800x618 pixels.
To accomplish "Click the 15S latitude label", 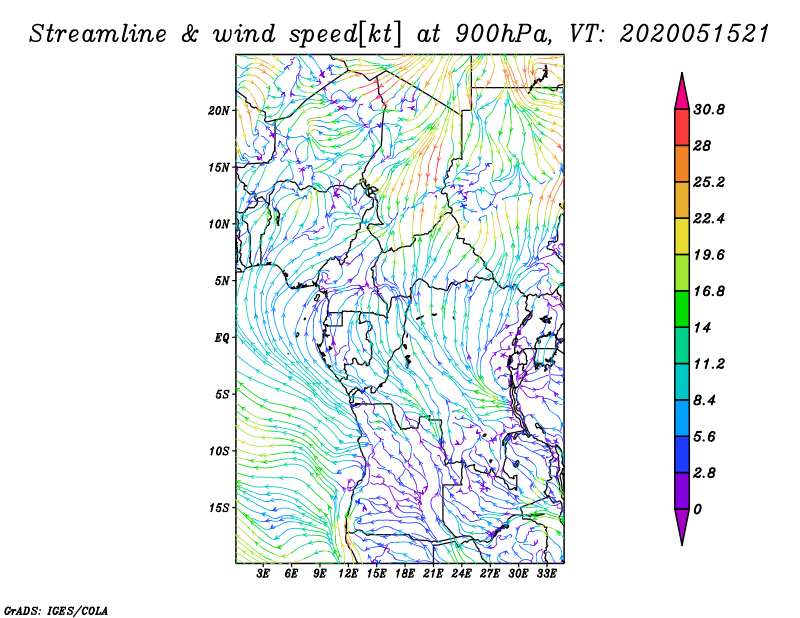I will tap(219, 508).
